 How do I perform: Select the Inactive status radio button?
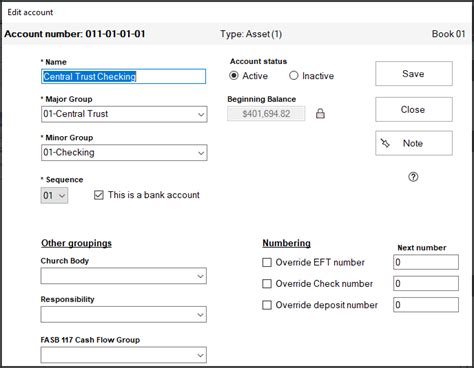coord(293,76)
